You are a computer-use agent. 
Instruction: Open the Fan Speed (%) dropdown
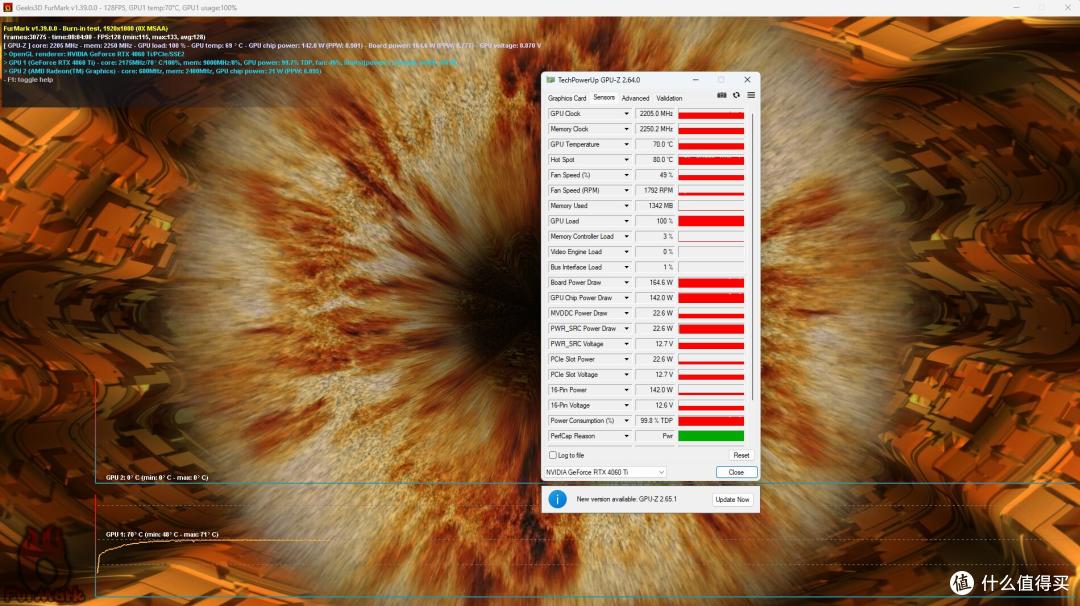tap(626, 175)
